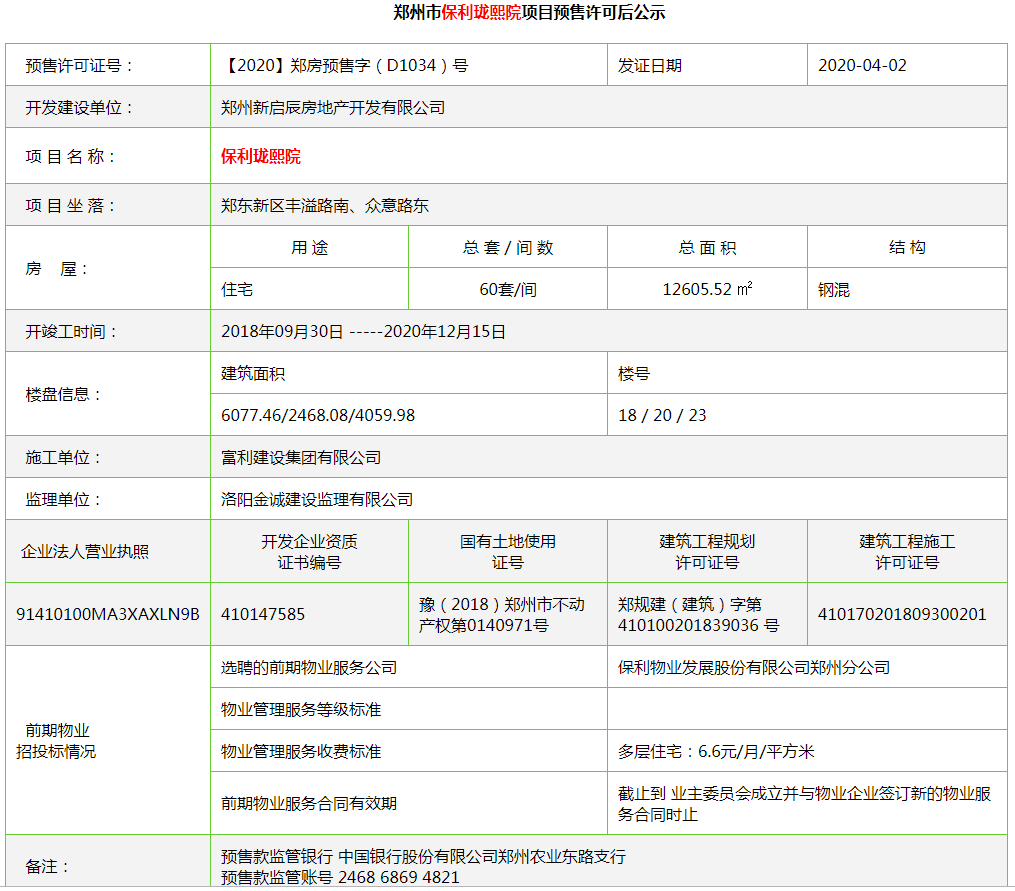Select license code 91410100MA3XAXLN9B
This screenshot has height=891, width=1015.
[107, 614]
